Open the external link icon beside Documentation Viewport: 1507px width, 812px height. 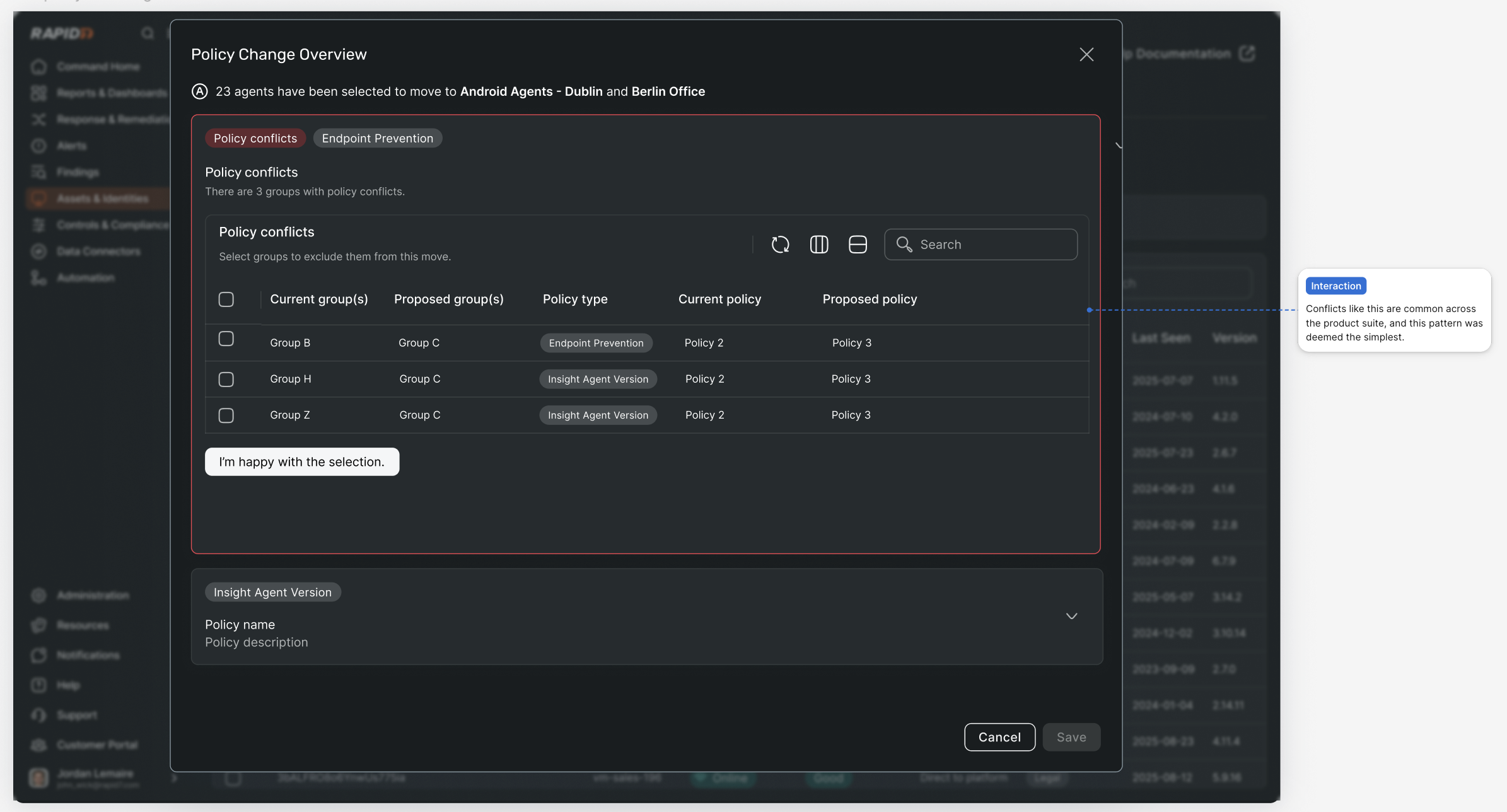click(1247, 54)
